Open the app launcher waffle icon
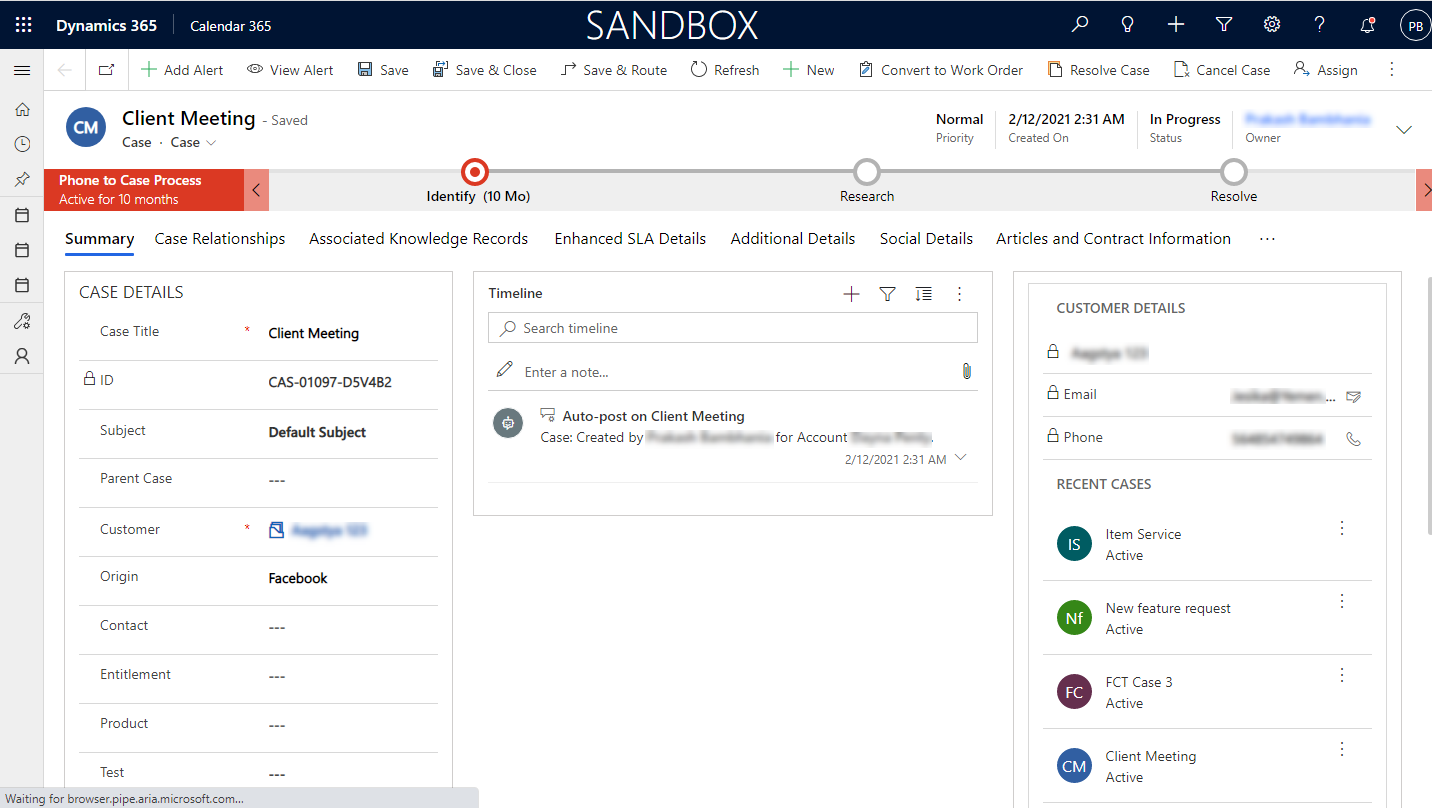Image resolution: width=1432 pixels, height=808 pixels. [23, 25]
